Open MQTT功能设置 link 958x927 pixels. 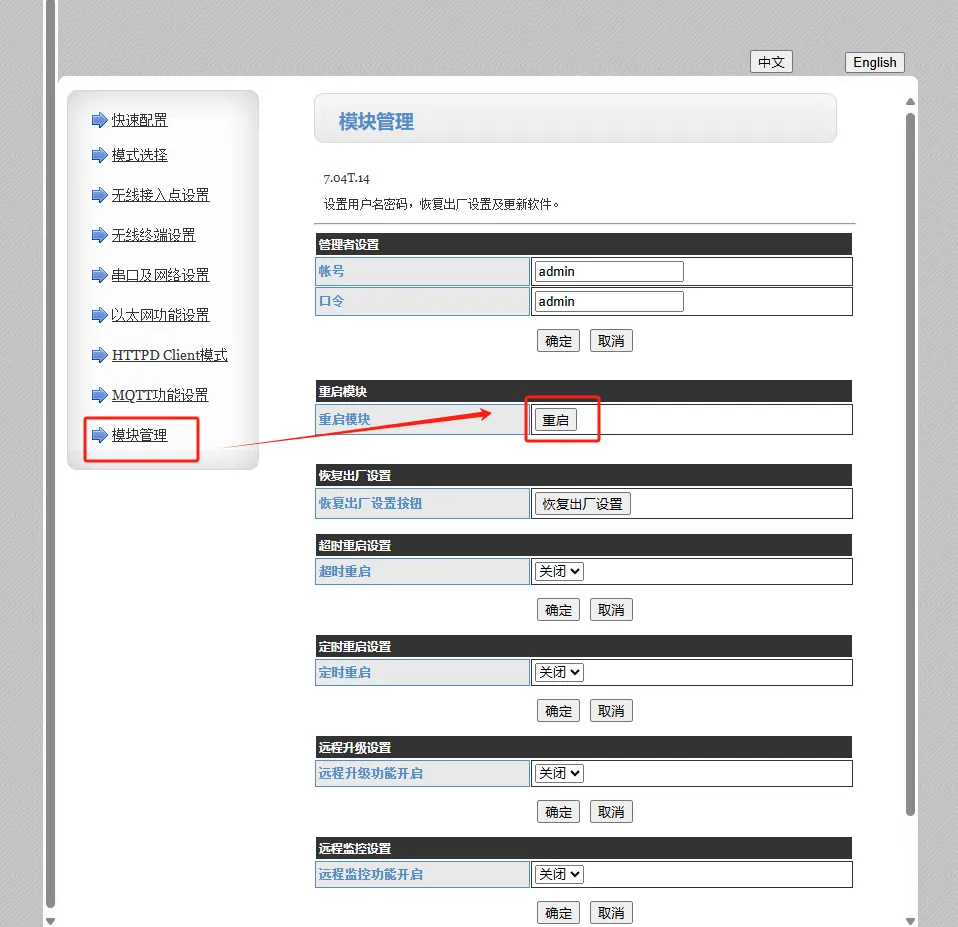[160, 395]
